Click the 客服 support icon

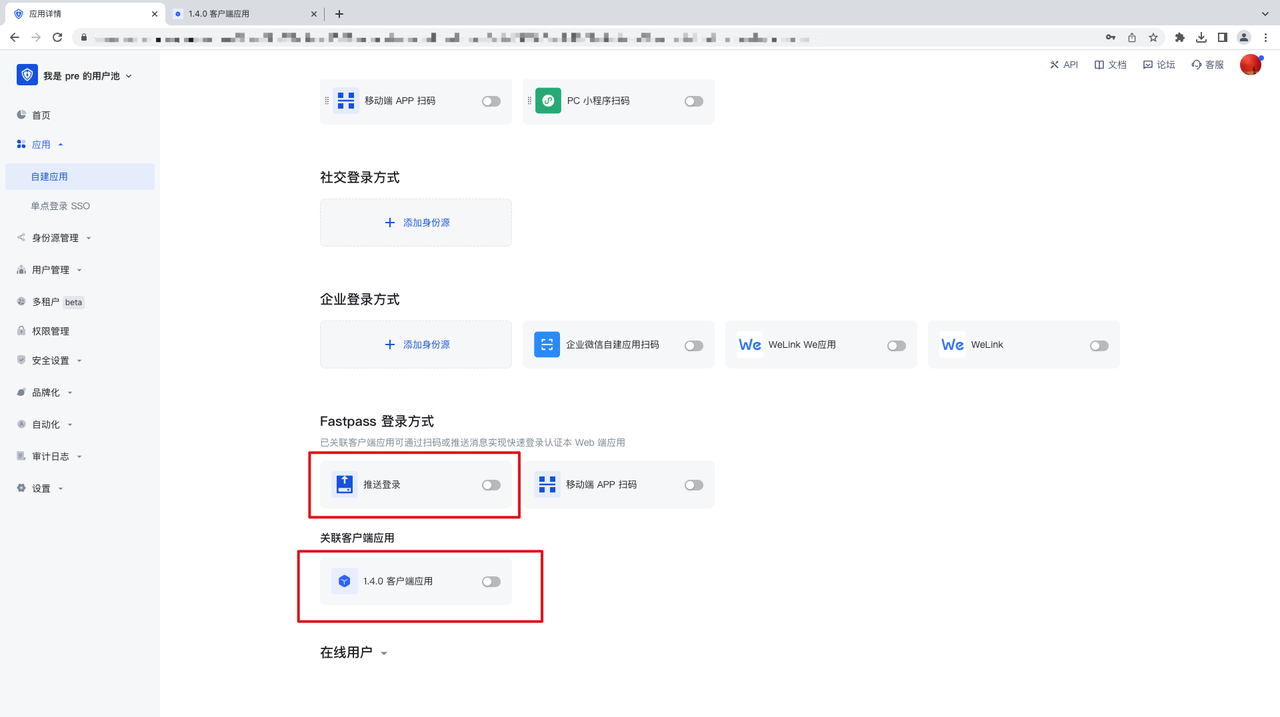click(1207, 64)
